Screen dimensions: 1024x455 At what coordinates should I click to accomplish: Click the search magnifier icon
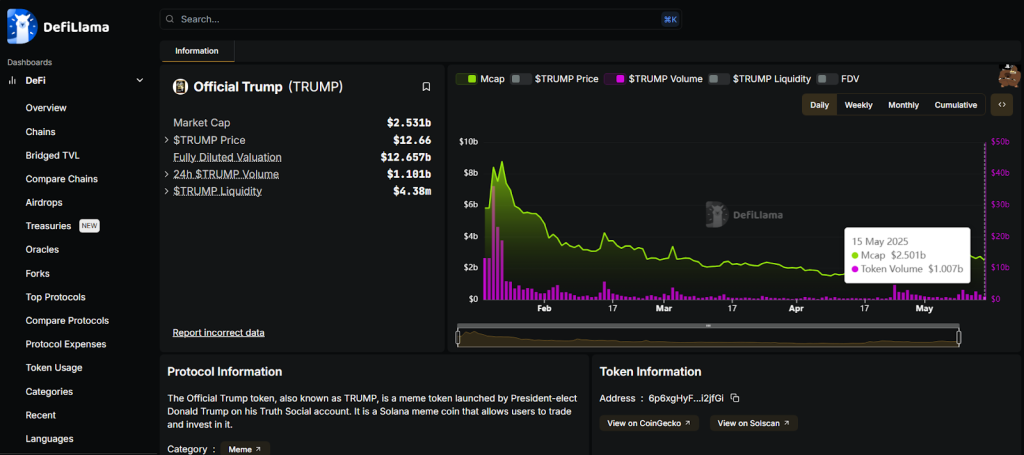pos(170,20)
